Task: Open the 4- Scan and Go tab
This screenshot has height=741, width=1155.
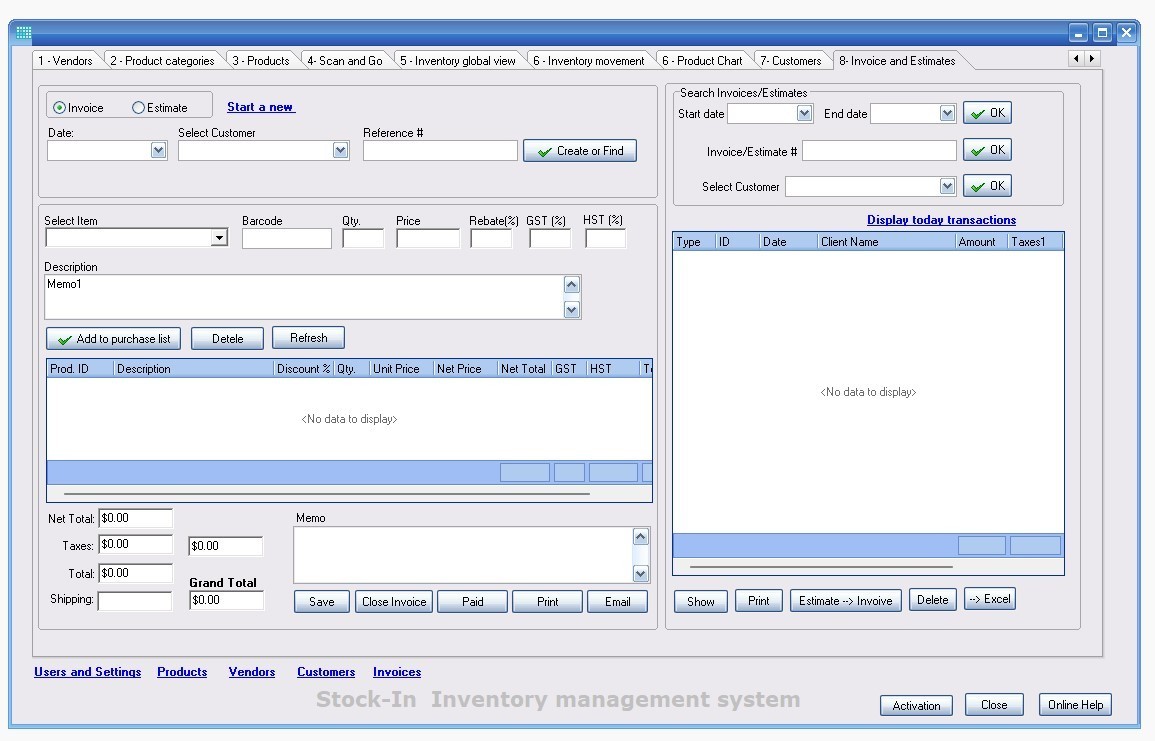Action: [x=345, y=60]
